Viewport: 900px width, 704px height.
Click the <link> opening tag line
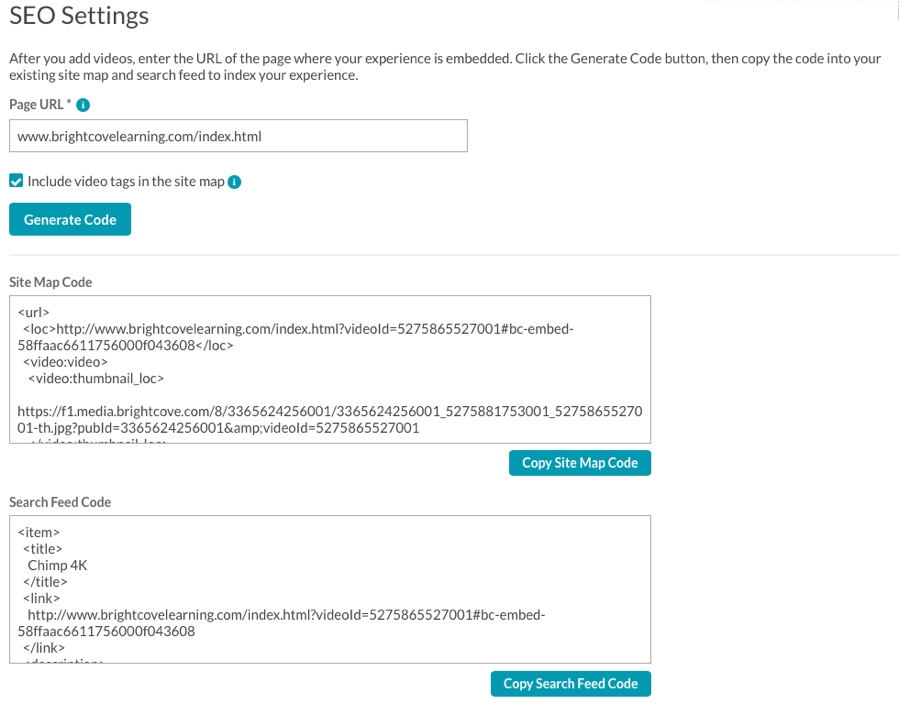pyautogui.click(x=41, y=598)
